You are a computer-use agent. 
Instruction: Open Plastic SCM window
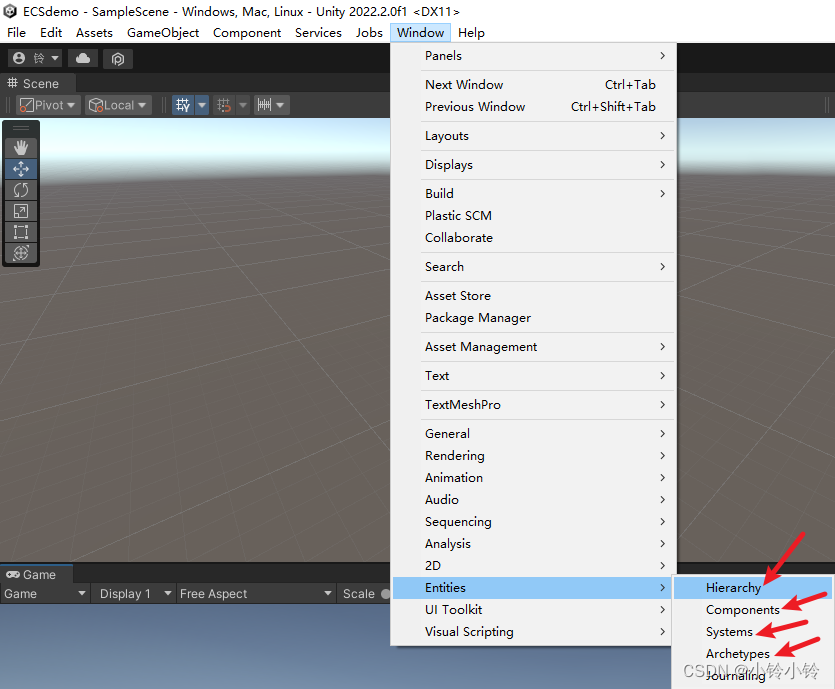coord(534,216)
